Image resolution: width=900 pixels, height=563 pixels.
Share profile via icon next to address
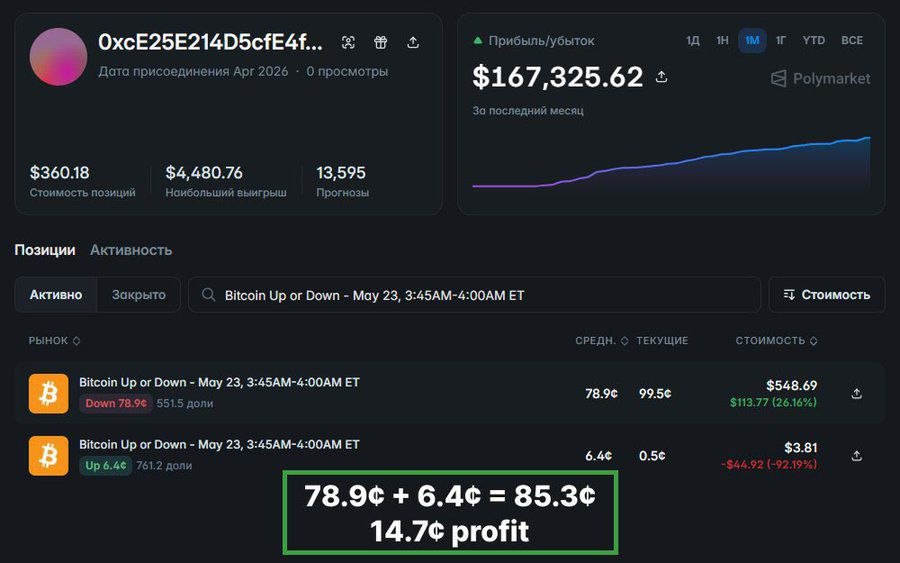pyautogui.click(x=413, y=42)
